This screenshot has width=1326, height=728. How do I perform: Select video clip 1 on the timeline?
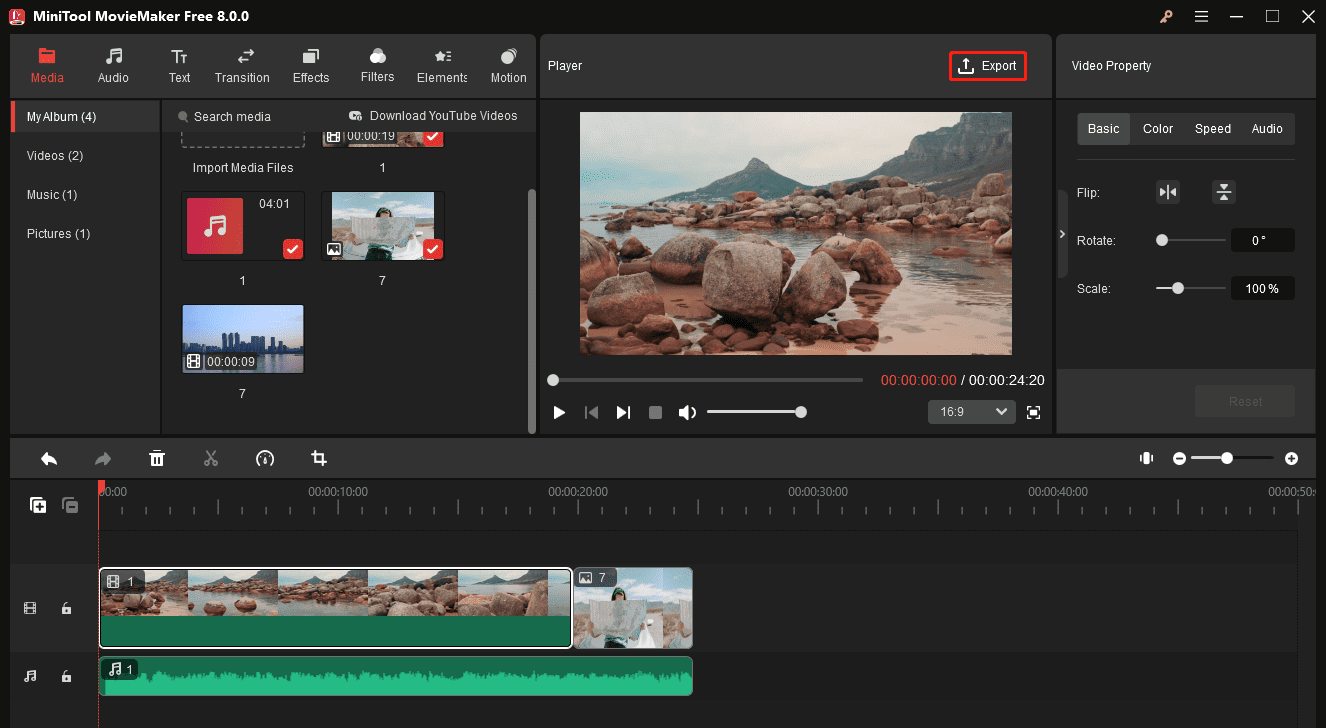coord(336,608)
